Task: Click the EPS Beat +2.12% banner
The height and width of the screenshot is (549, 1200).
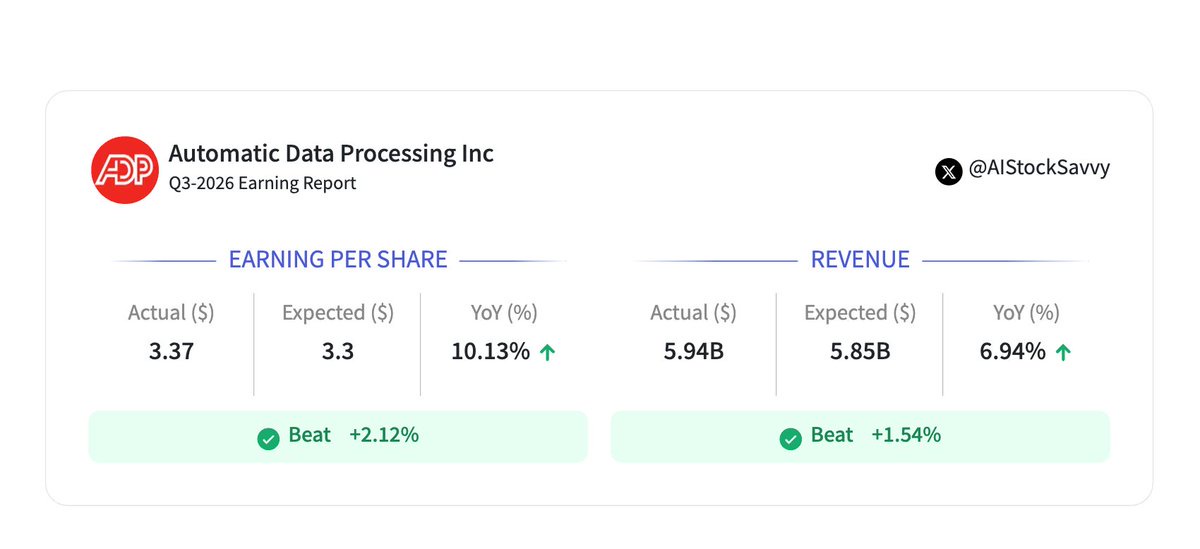Action: point(338,436)
